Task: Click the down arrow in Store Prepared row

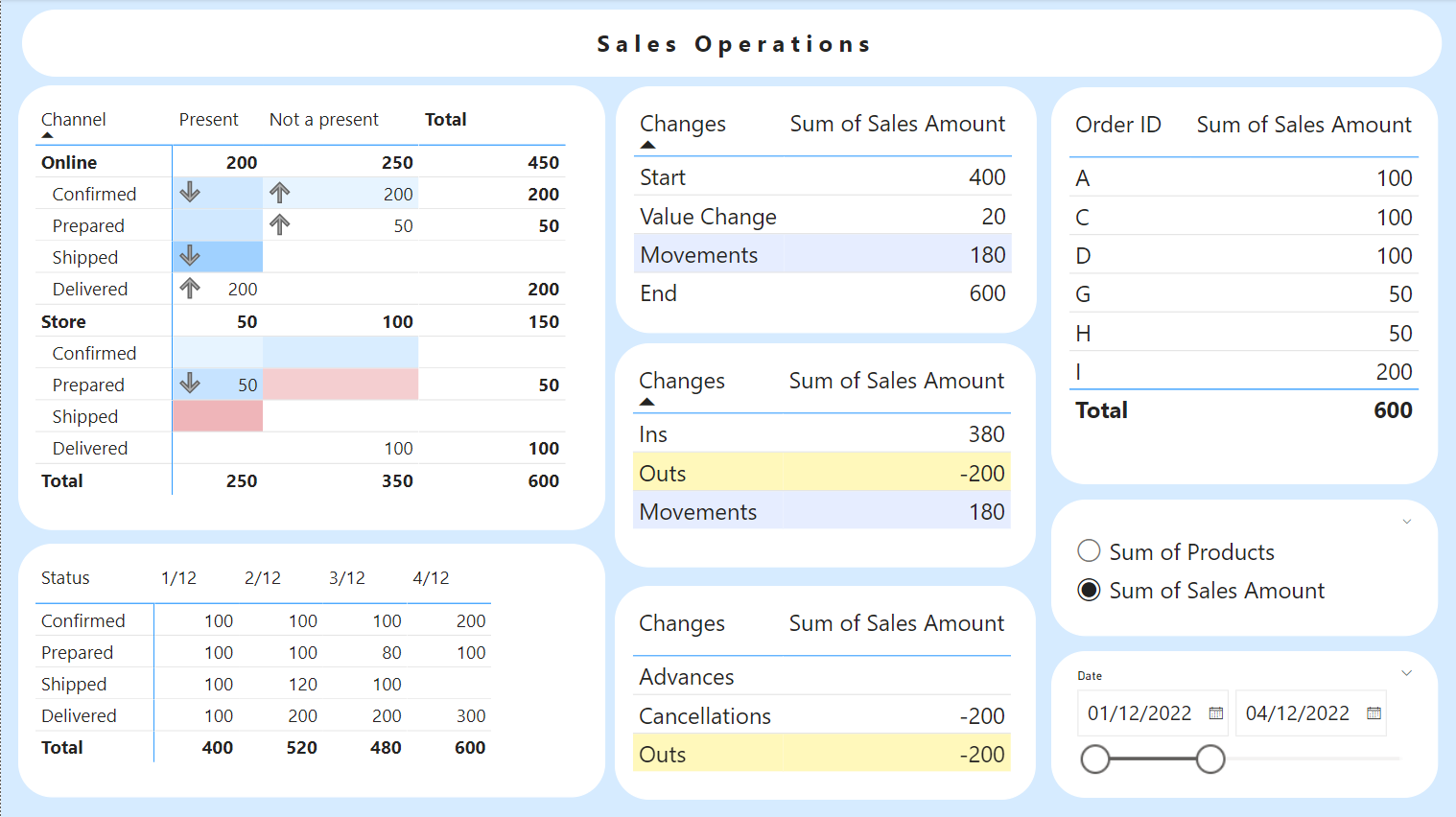Action: [x=190, y=384]
